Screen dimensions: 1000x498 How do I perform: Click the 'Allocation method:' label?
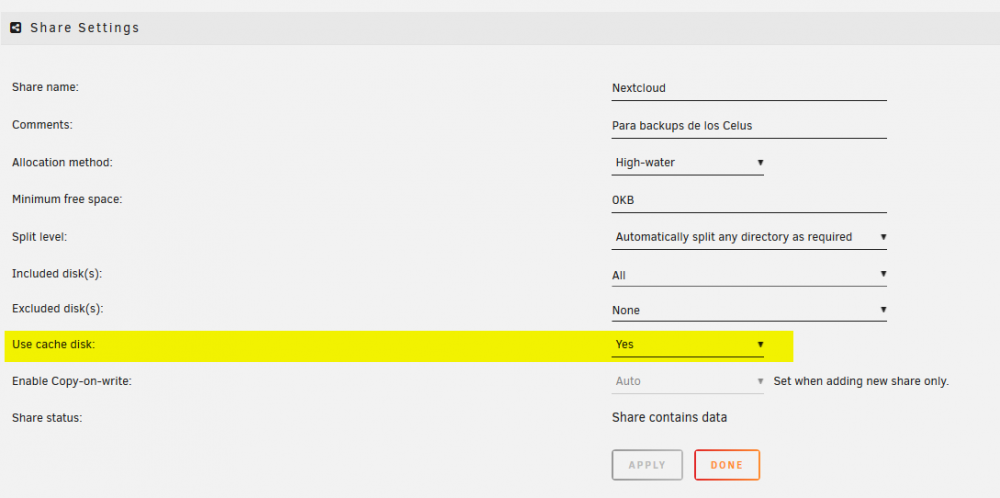click(x=62, y=163)
